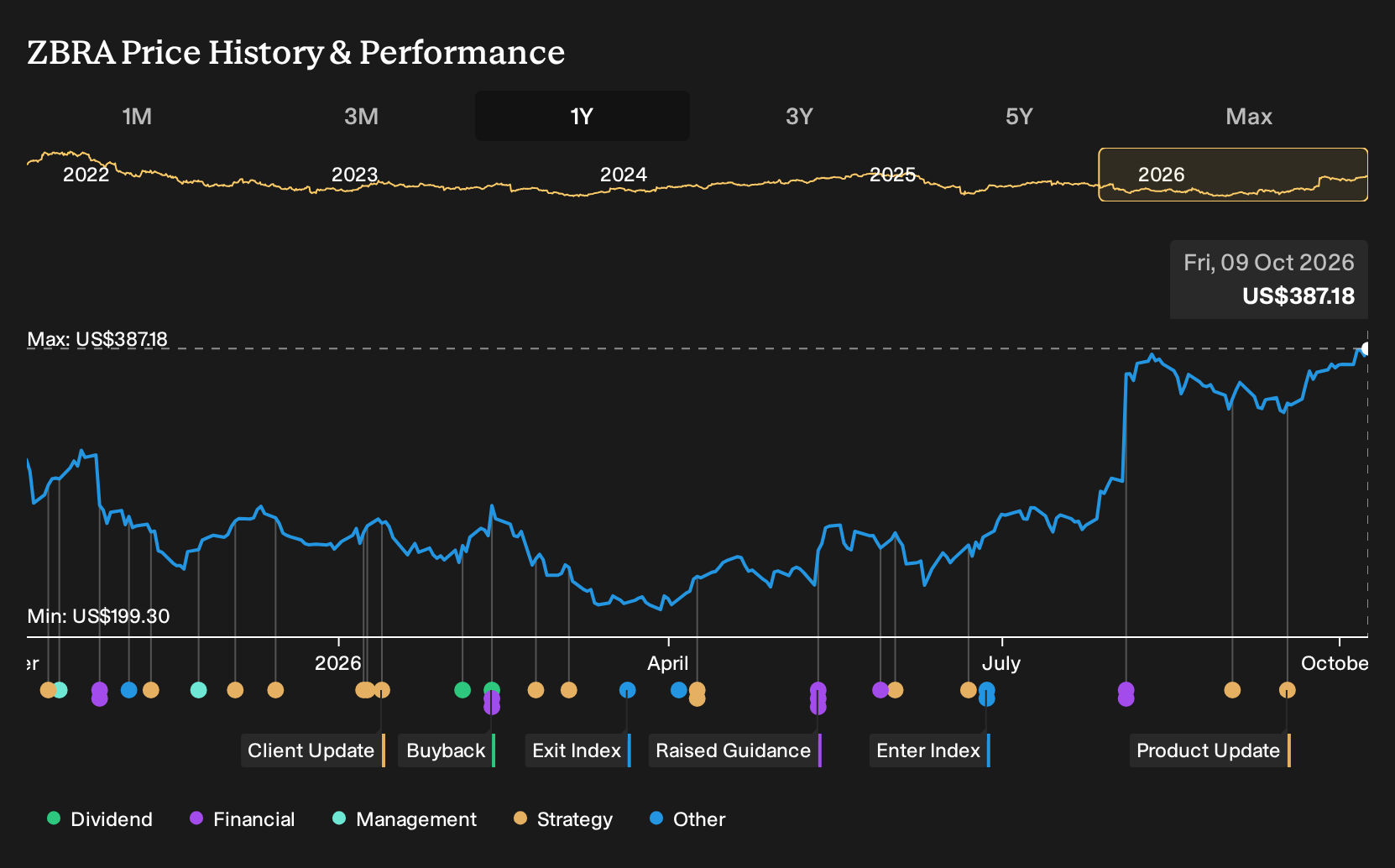
Task: Choose the 3Y time range
Action: (799, 116)
